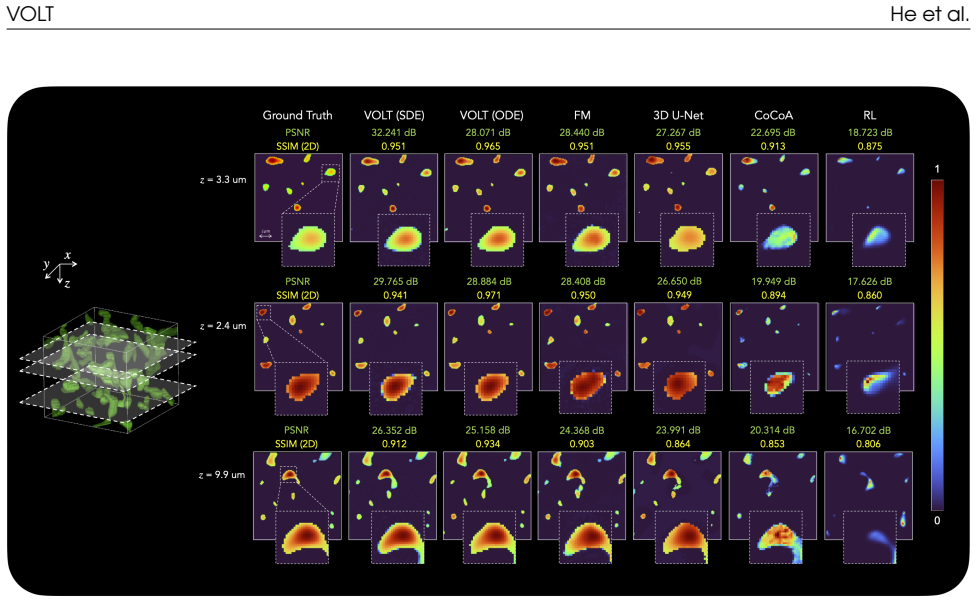Select the 'FM' column label

(x=582, y=115)
